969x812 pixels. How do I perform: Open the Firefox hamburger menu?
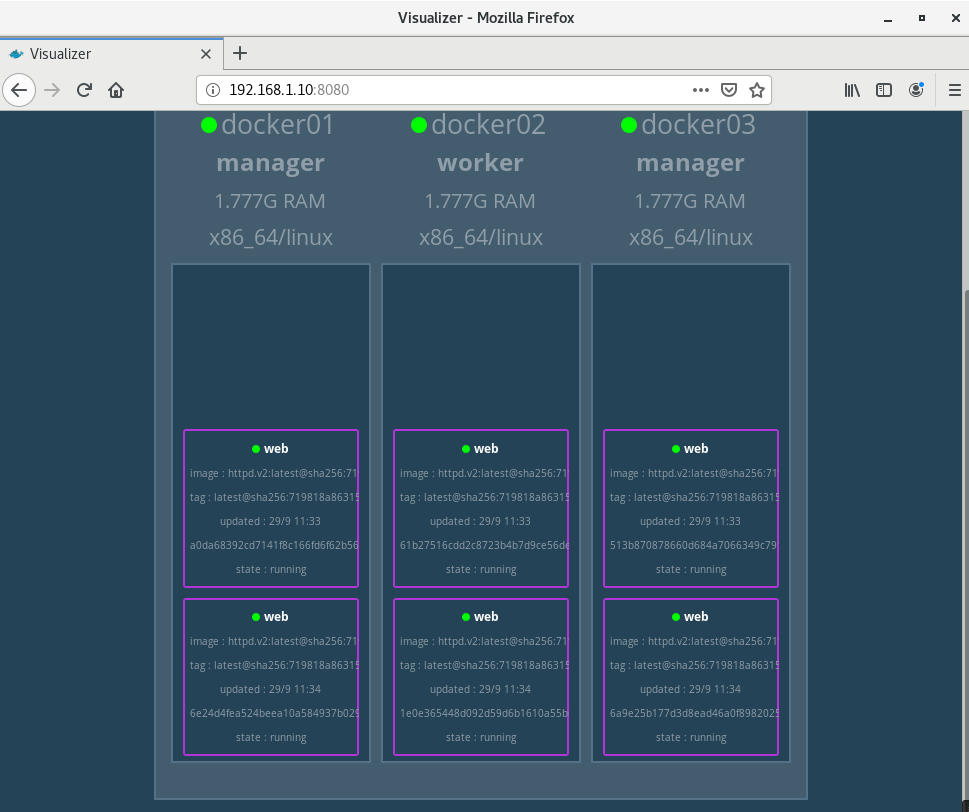(954, 90)
